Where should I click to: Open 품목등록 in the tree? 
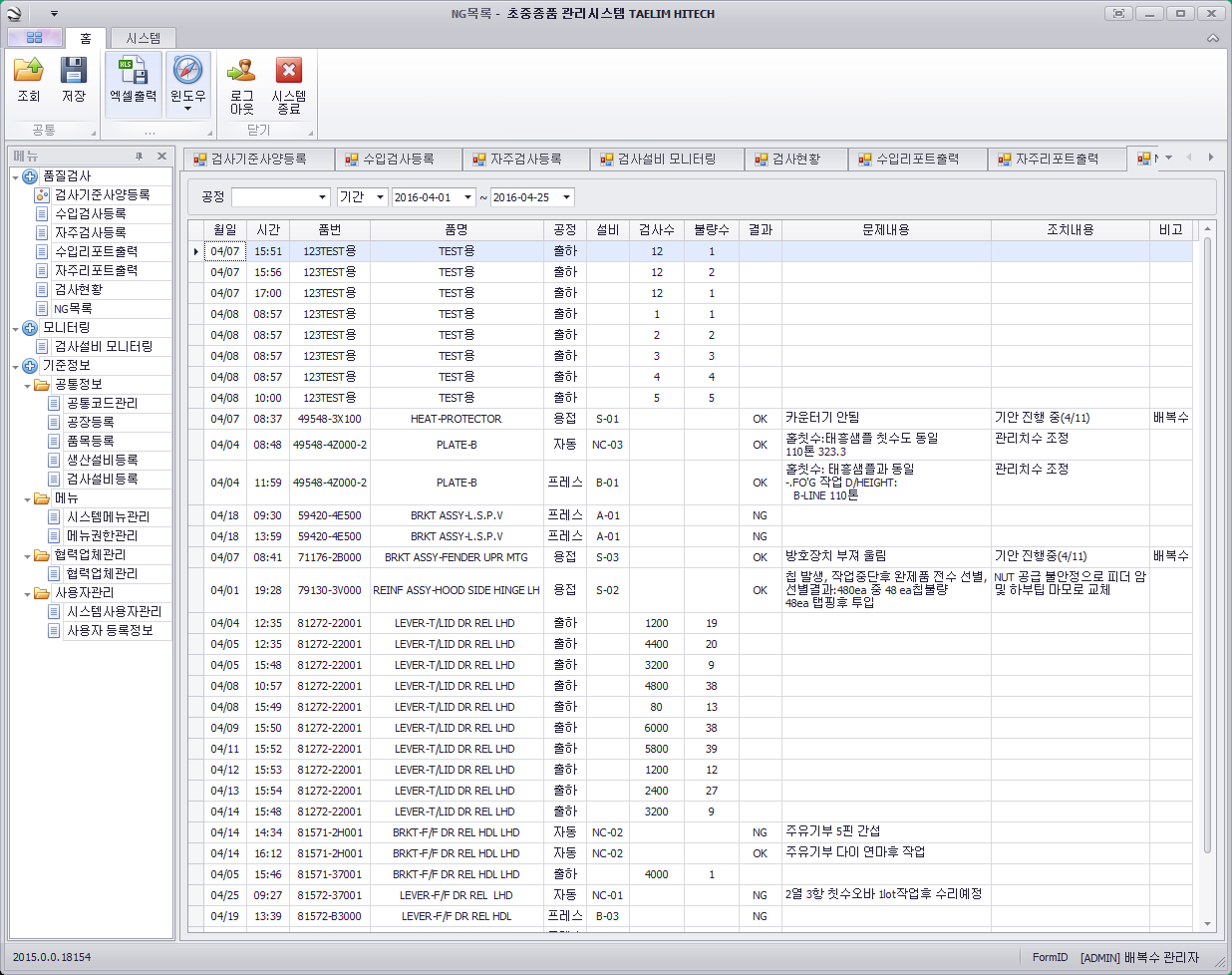tap(90, 442)
